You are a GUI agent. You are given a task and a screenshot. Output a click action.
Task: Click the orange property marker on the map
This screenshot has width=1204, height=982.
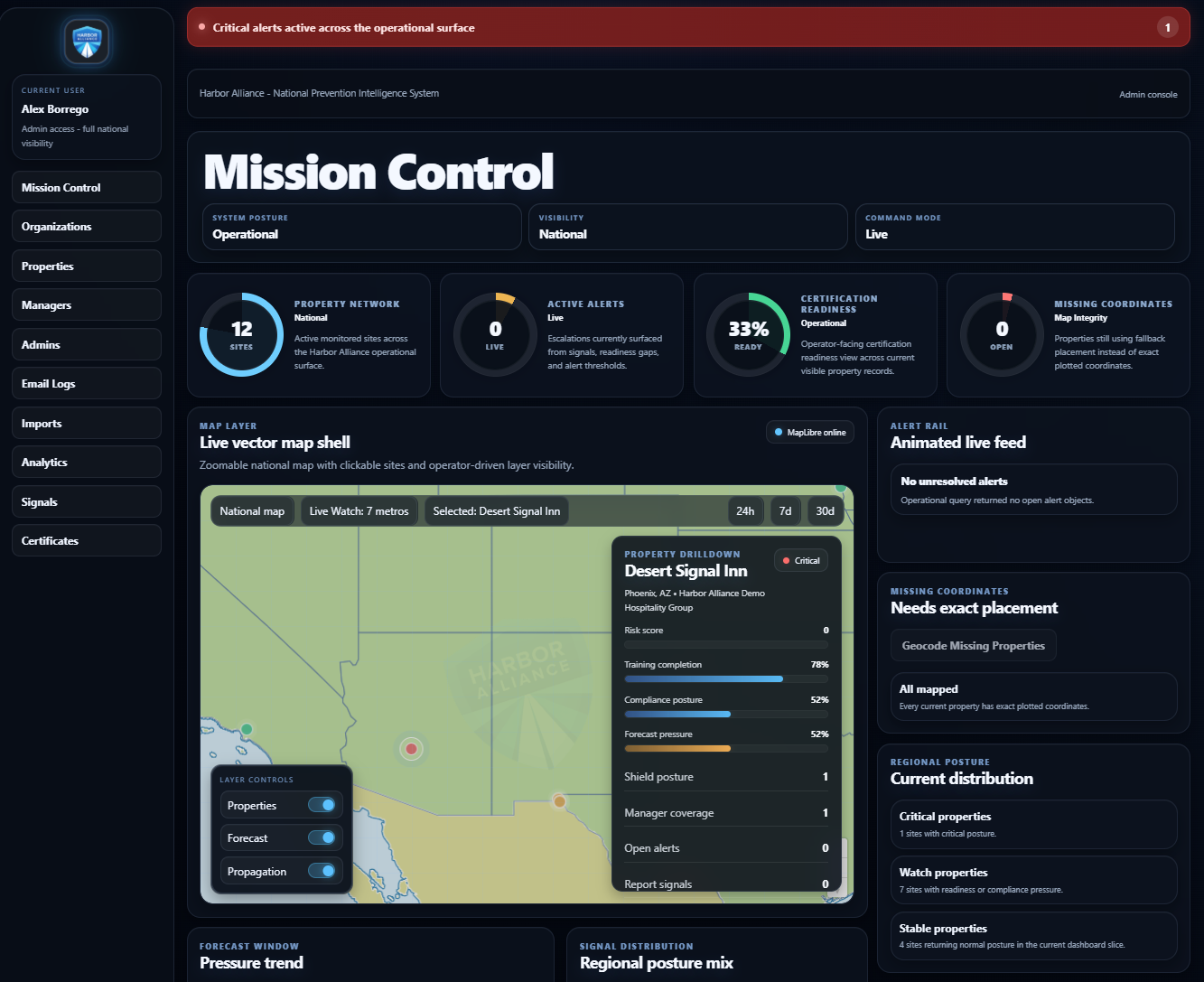(558, 800)
